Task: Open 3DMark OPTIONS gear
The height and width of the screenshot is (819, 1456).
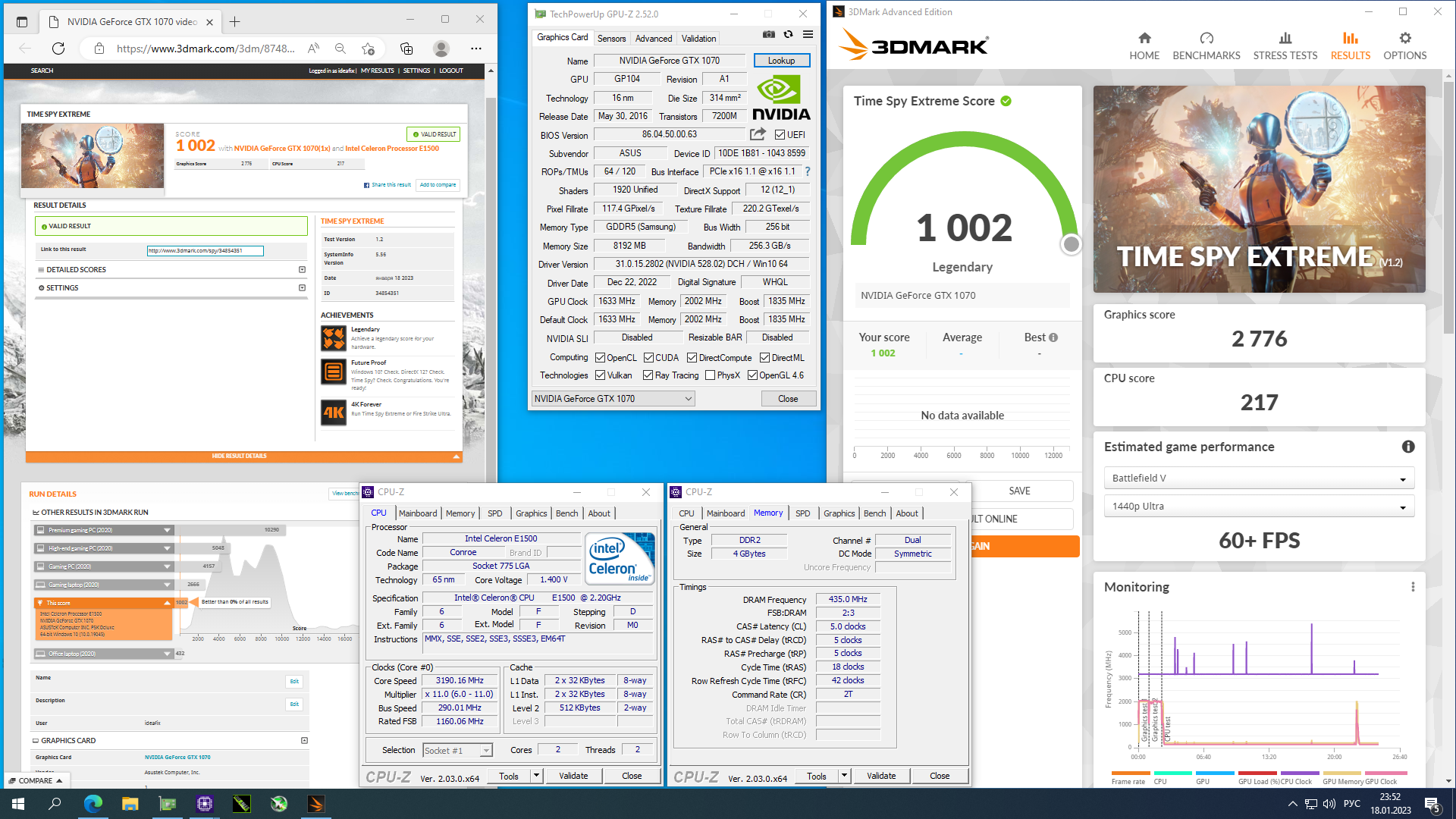Action: click(1404, 46)
